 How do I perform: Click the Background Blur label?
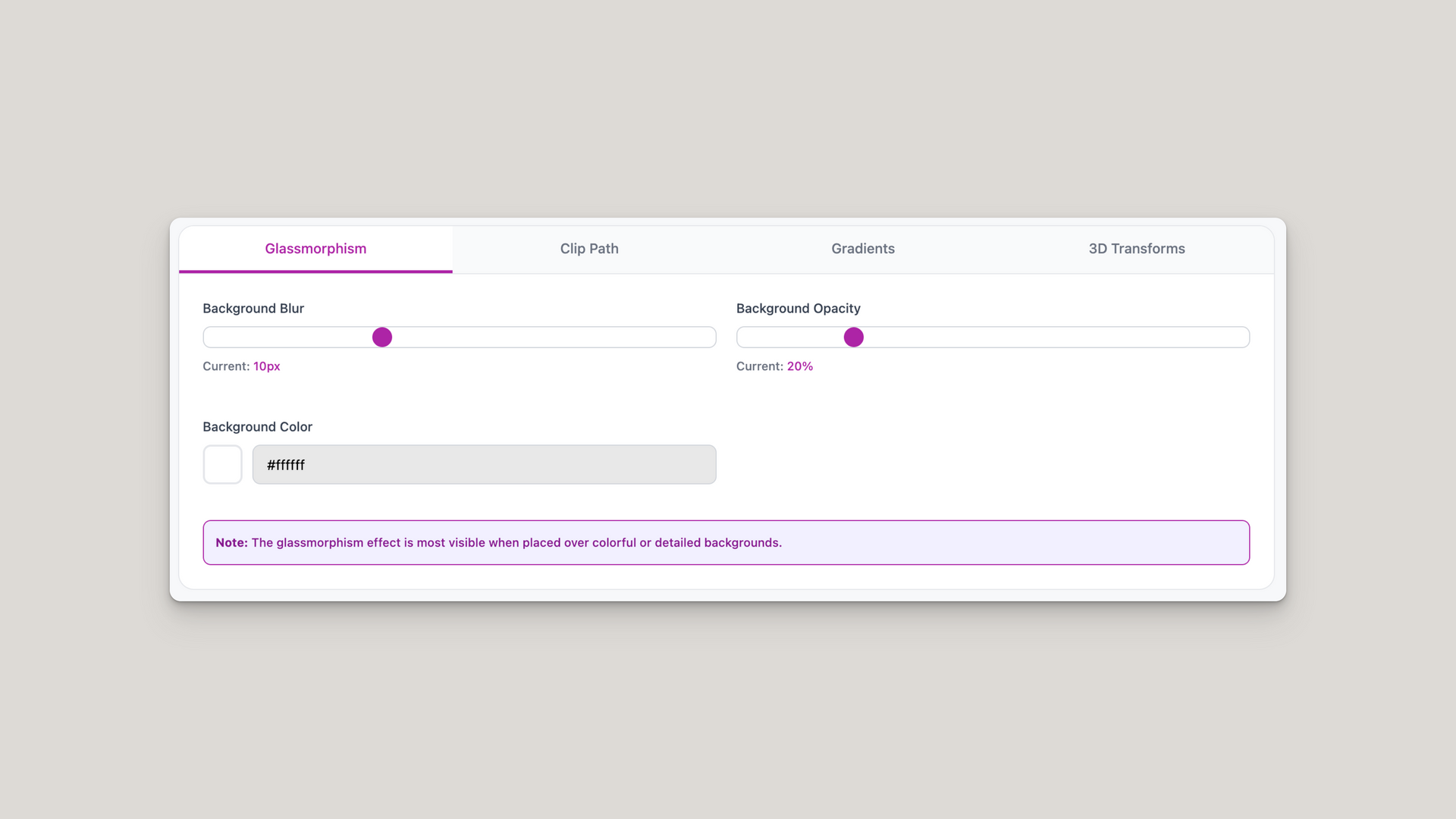point(253,309)
